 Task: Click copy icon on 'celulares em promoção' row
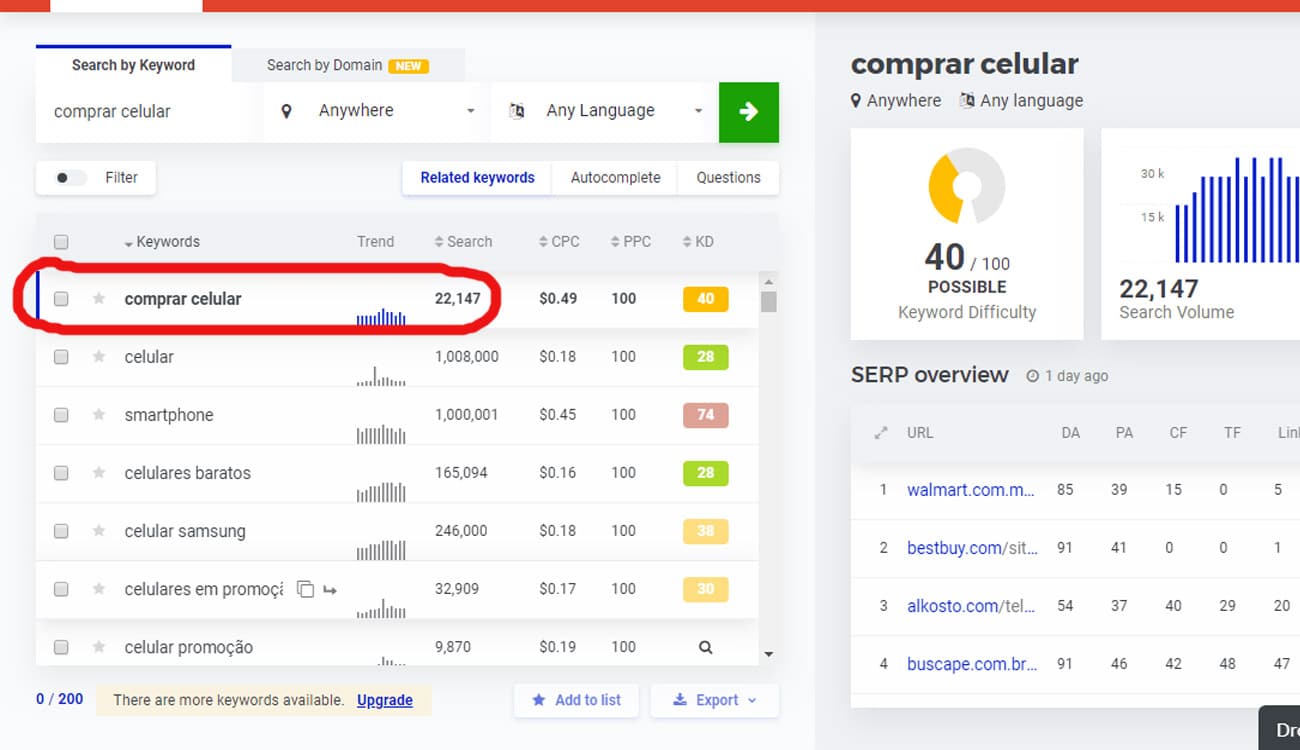point(306,590)
